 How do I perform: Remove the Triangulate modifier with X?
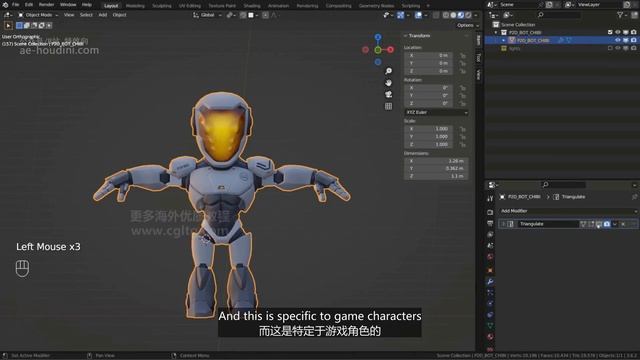coord(623,224)
